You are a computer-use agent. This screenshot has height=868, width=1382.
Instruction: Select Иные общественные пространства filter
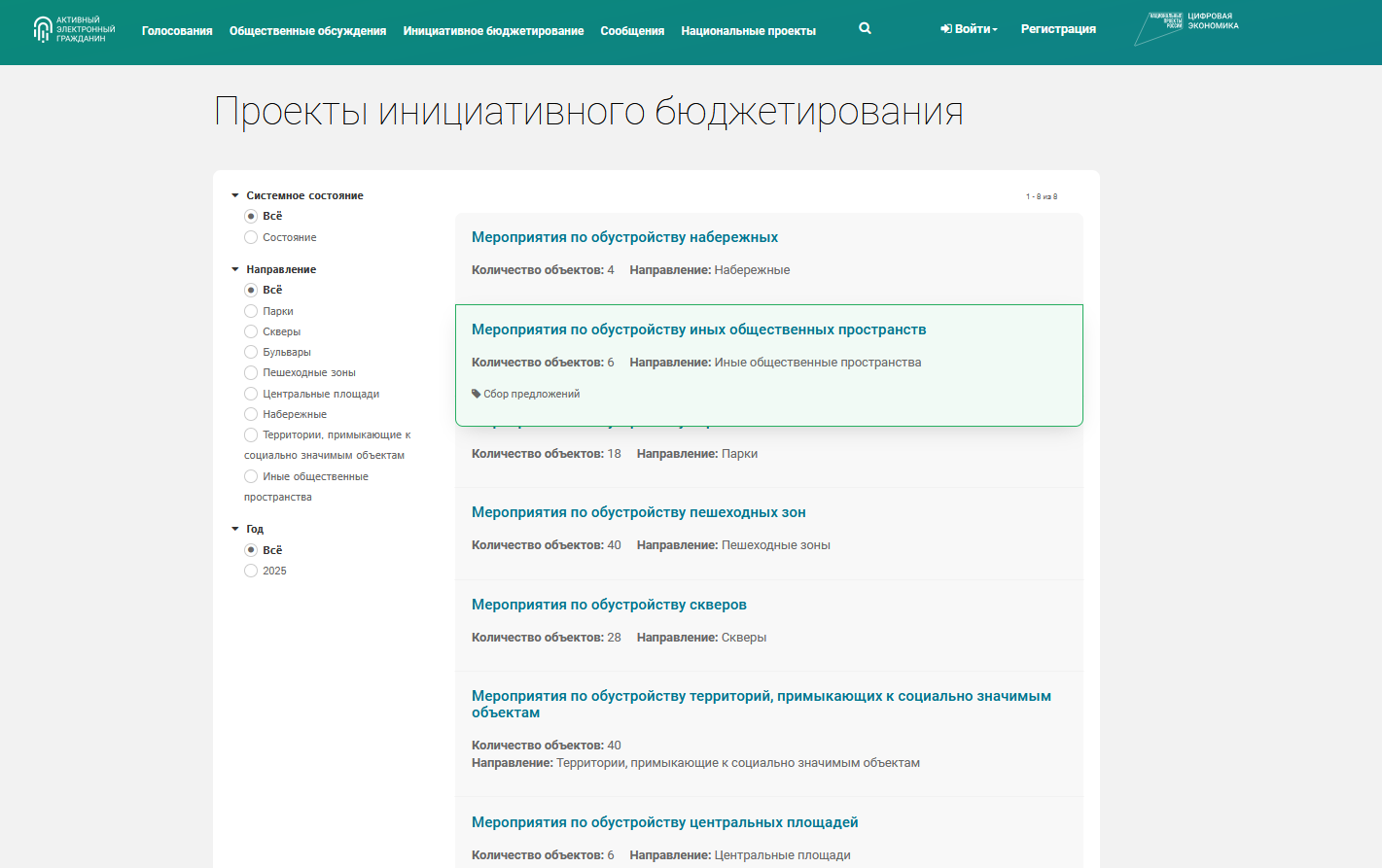(251, 476)
